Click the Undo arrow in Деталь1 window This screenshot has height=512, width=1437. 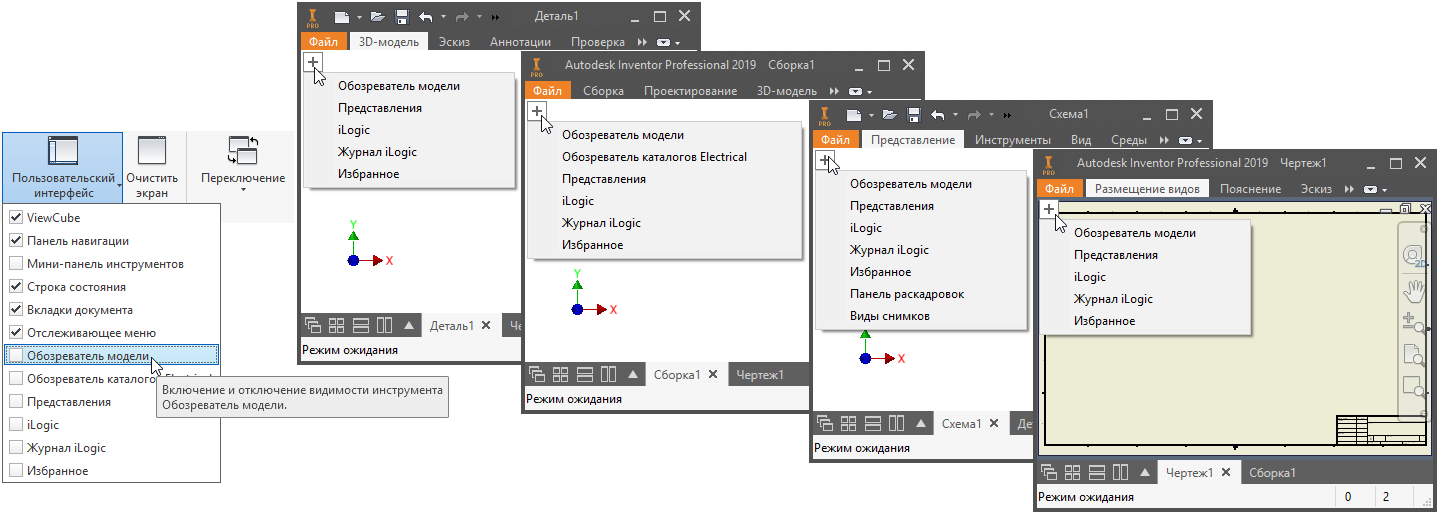coord(426,17)
